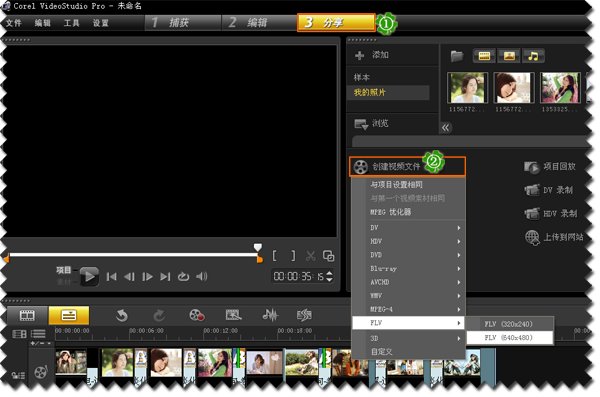Jump to start of project
This screenshot has width=600, height=397.
[x=111, y=277]
